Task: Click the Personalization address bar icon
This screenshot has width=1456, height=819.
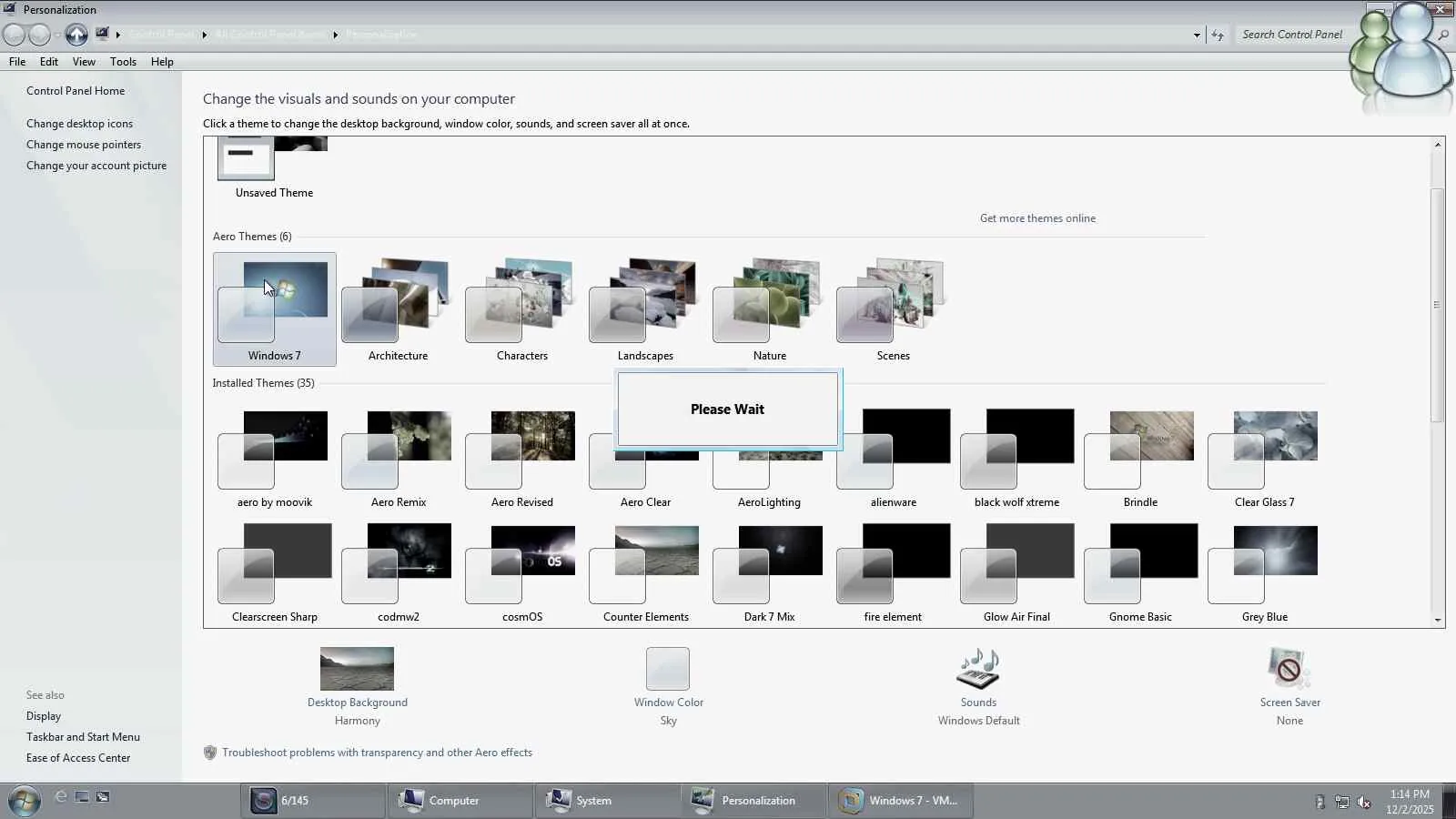Action: pos(102,34)
